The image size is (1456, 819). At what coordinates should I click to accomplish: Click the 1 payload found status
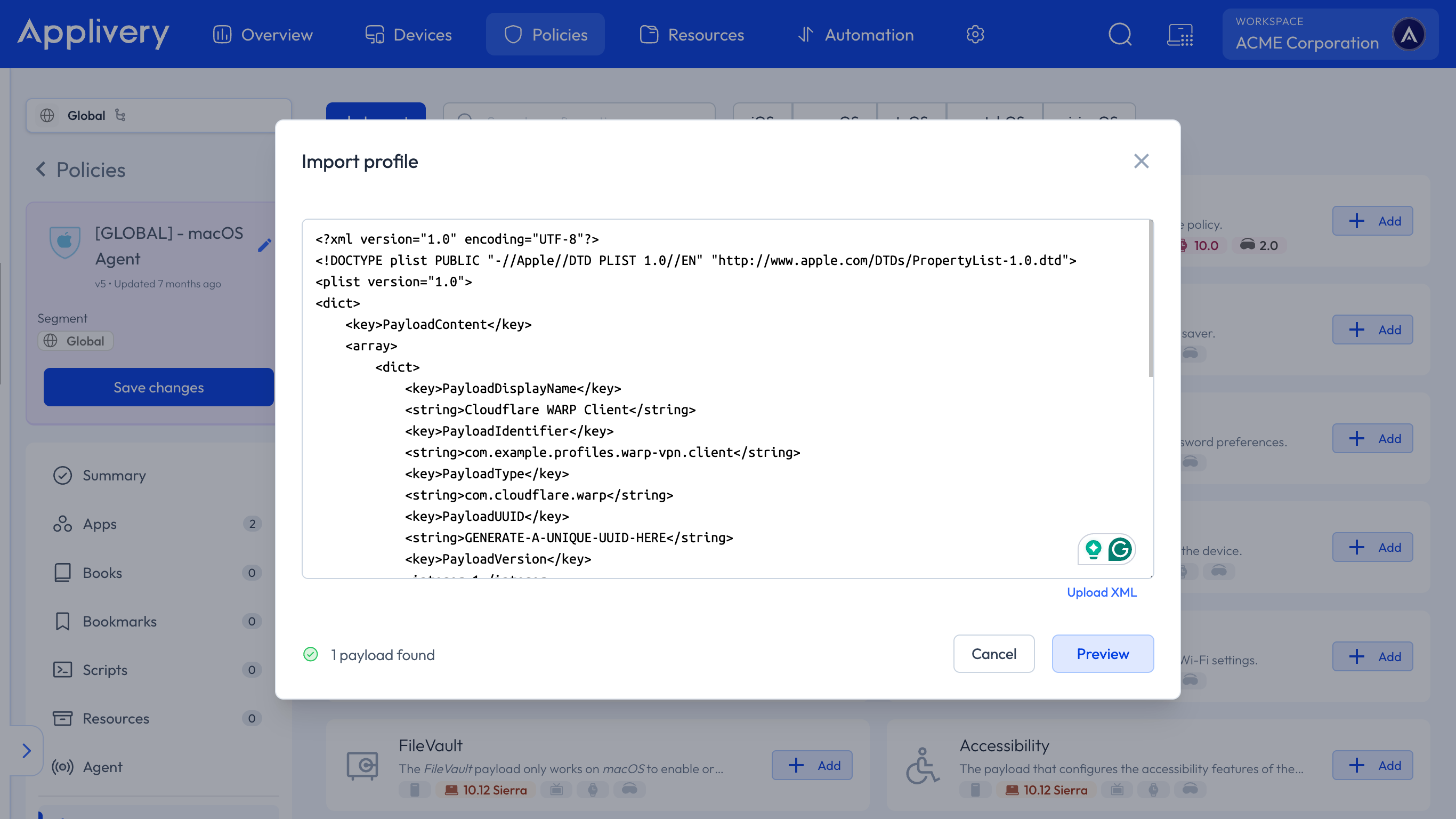point(369,654)
